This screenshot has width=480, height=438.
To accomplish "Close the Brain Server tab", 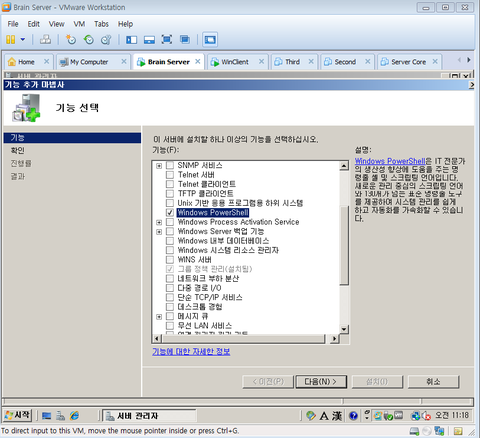I will (198, 62).
